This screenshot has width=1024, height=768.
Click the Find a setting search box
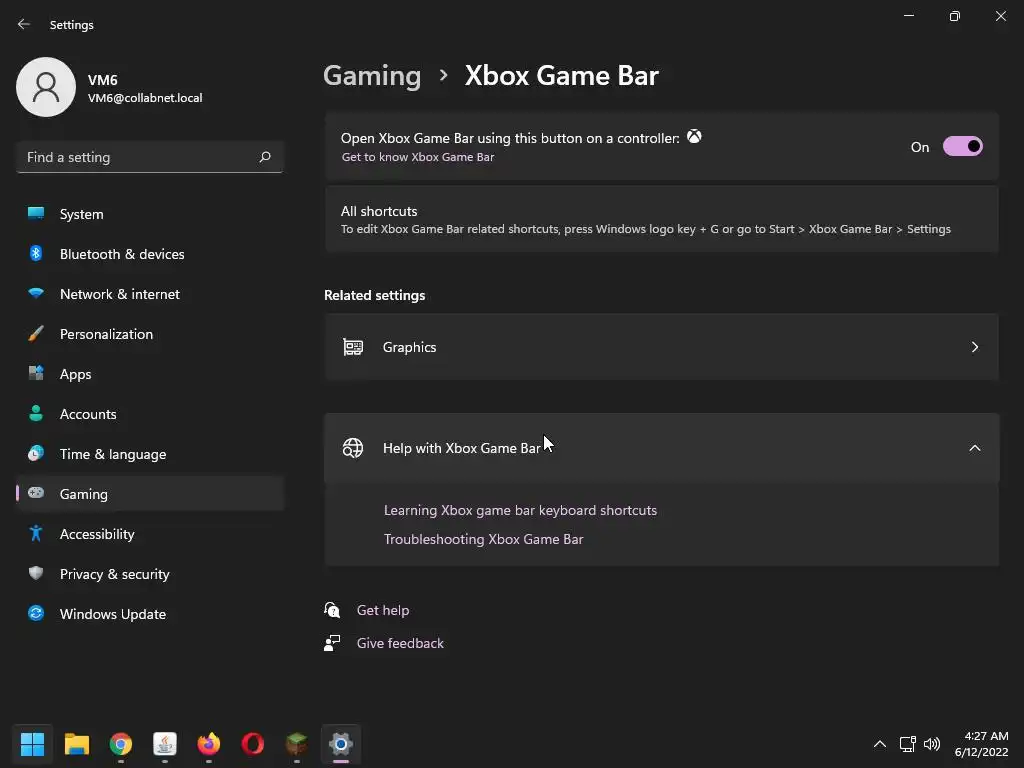coord(150,157)
